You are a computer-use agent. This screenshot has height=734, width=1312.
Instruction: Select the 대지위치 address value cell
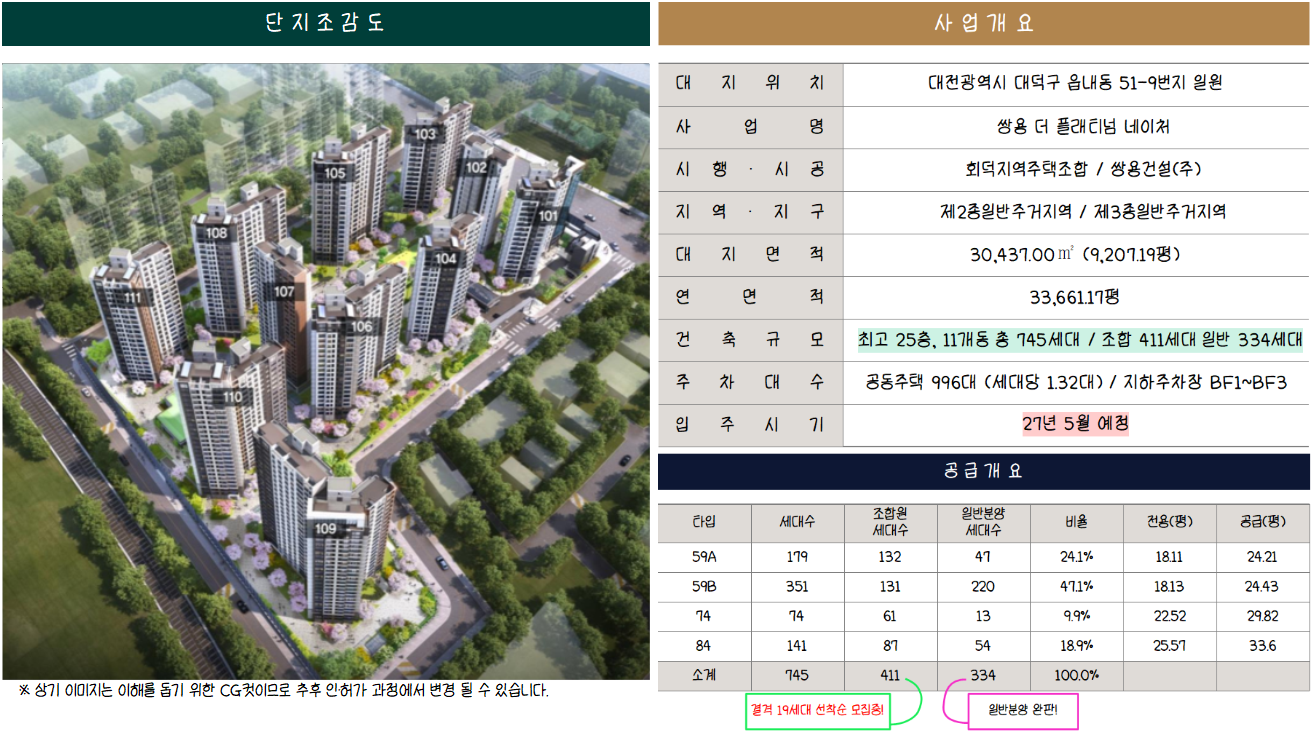click(x=1076, y=84)
